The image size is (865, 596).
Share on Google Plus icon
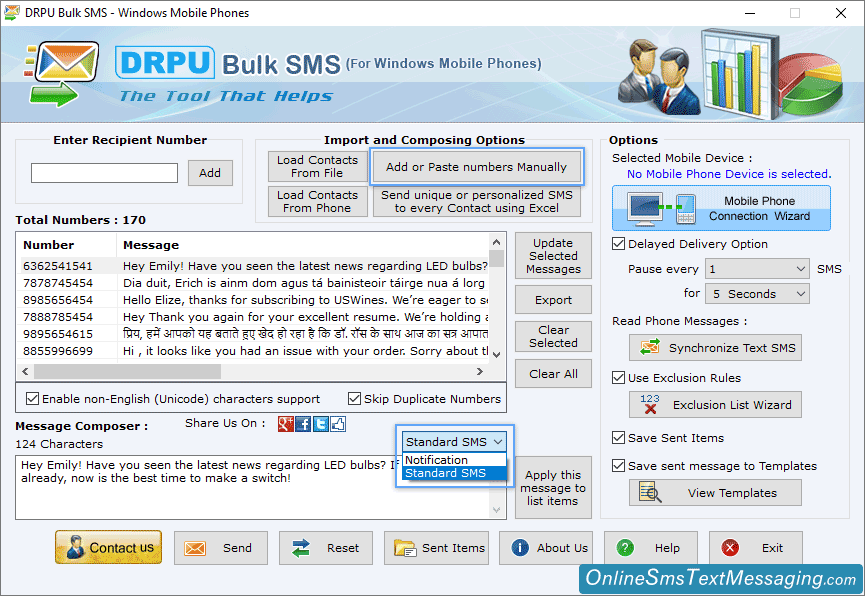(x=286, y=424)
